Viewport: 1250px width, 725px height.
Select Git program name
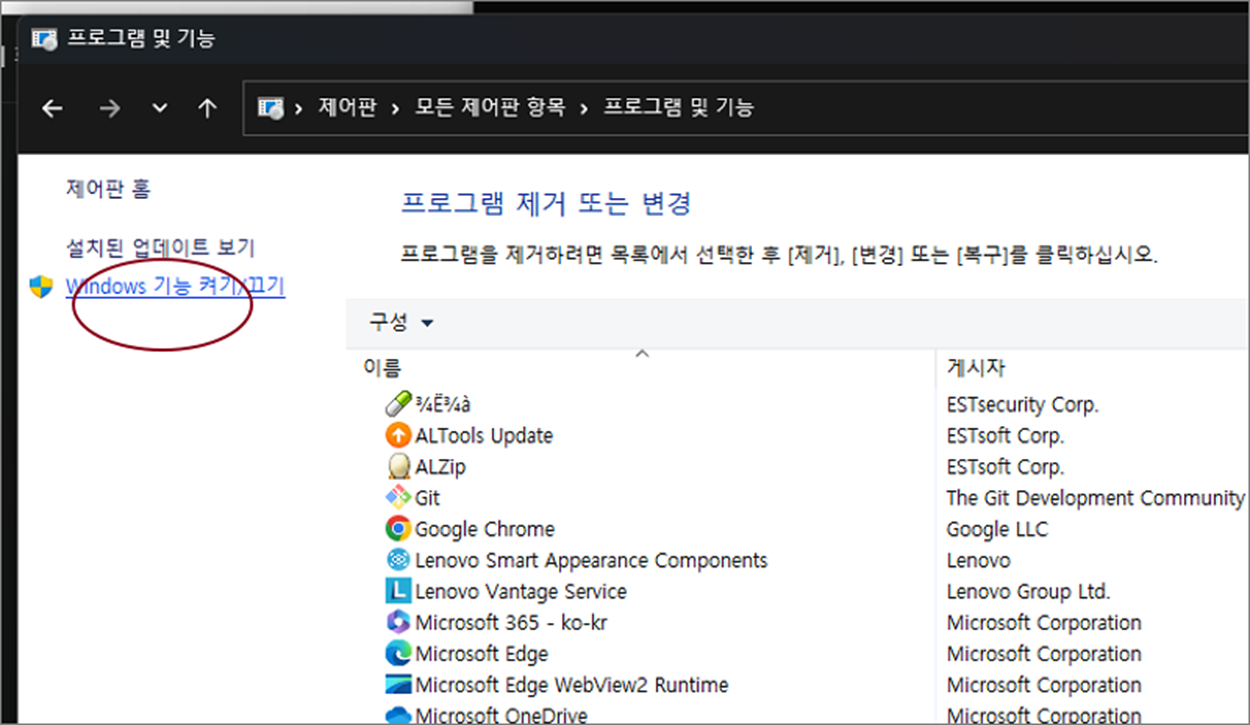[x=427, y=498]
